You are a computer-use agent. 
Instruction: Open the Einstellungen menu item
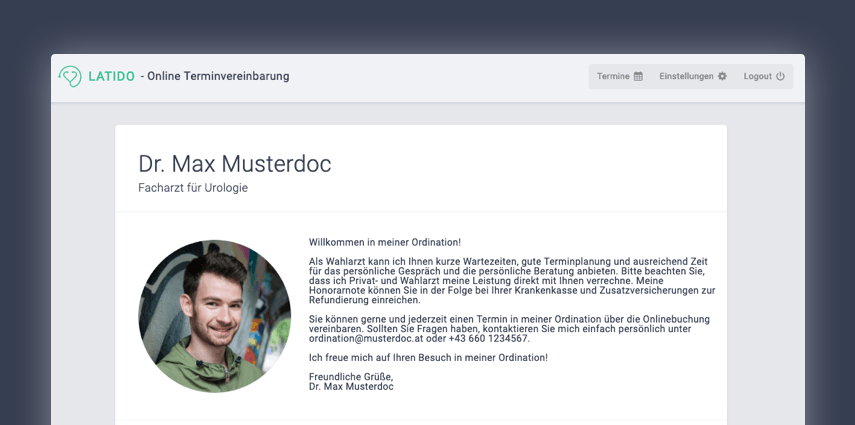(693, 76)
